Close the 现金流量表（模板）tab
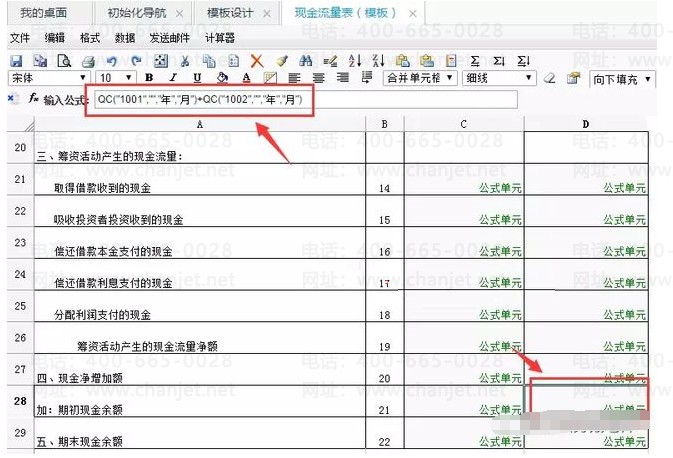673x458 pixels. click(x=412, y=14)
